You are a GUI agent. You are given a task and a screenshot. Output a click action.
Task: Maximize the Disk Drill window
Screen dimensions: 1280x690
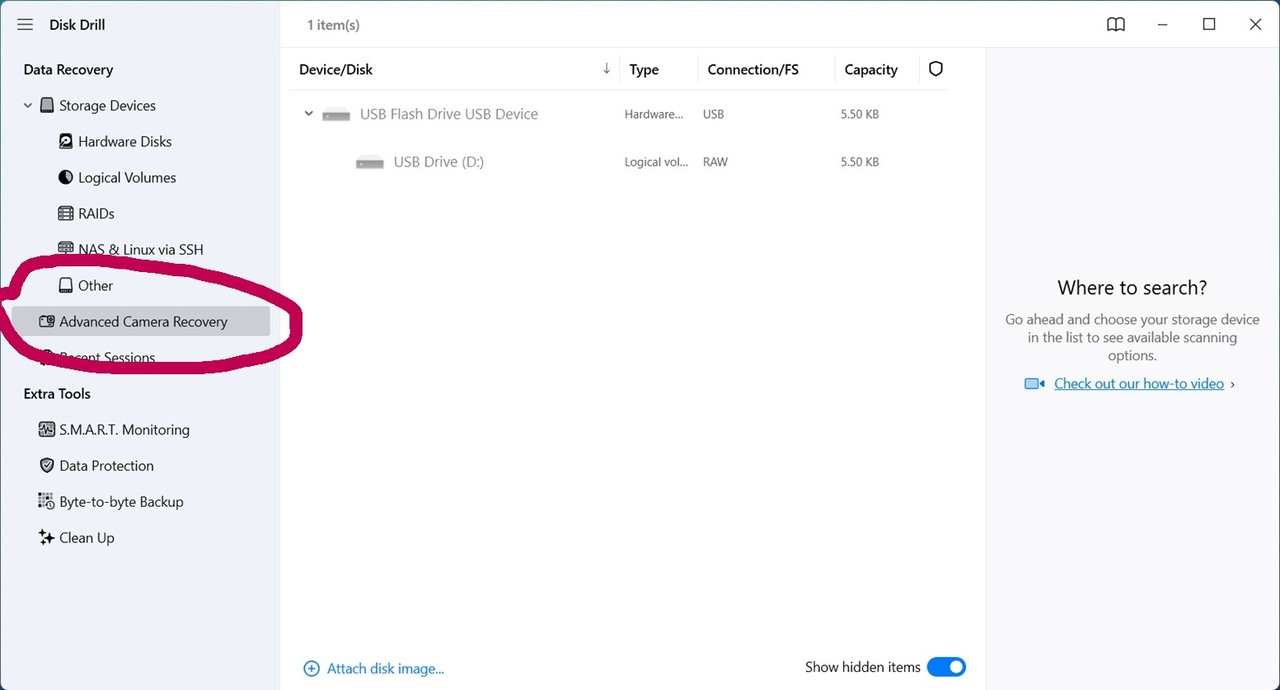(x=1209, y=25)
